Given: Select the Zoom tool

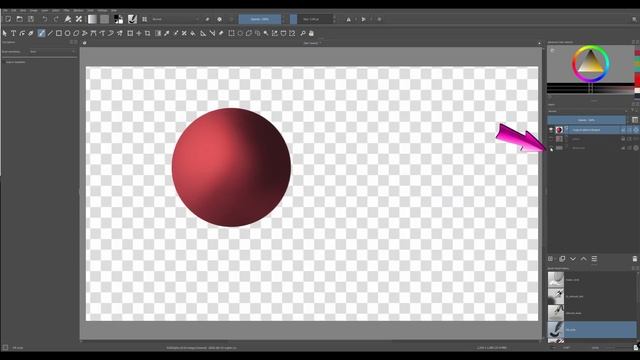Looking at the screenshot, I should pos(303,33).
